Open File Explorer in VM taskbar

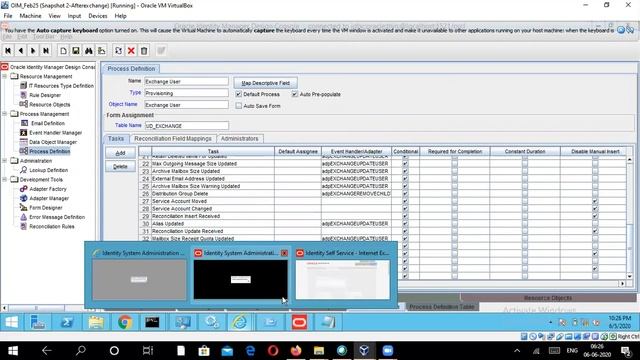click(96, 322)
